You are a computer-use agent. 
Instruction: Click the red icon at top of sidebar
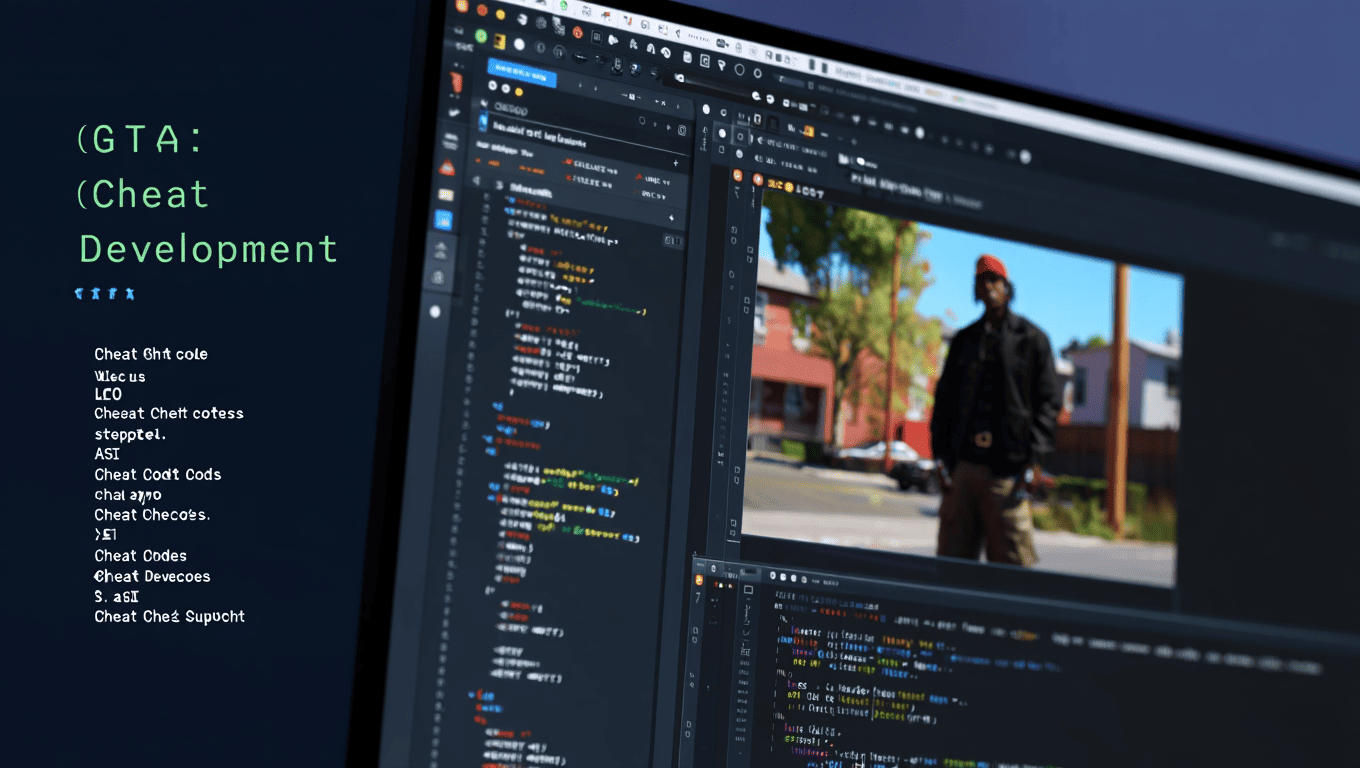click(x=457, y=82)
